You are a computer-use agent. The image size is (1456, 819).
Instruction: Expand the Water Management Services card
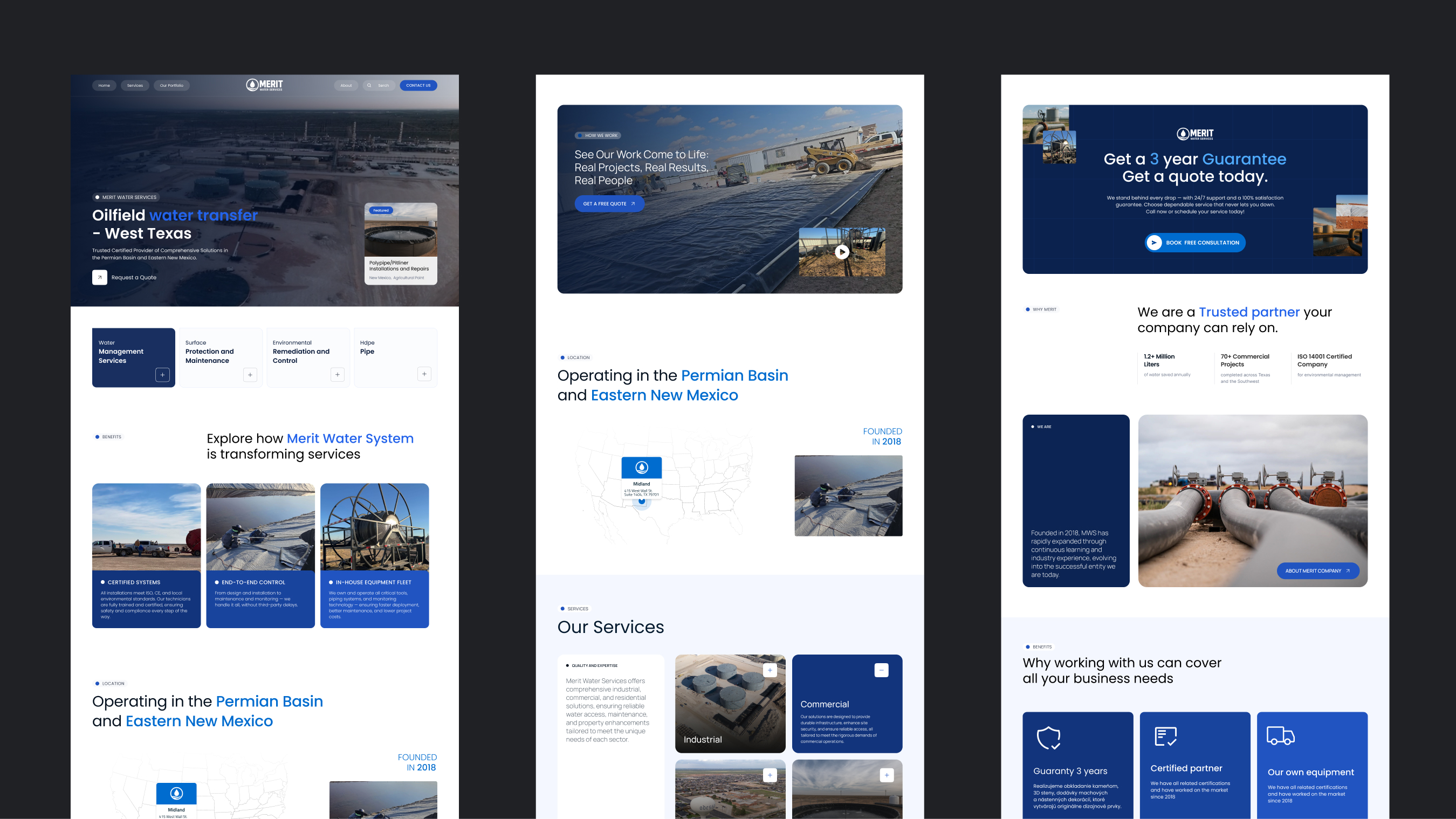point(162,375)
